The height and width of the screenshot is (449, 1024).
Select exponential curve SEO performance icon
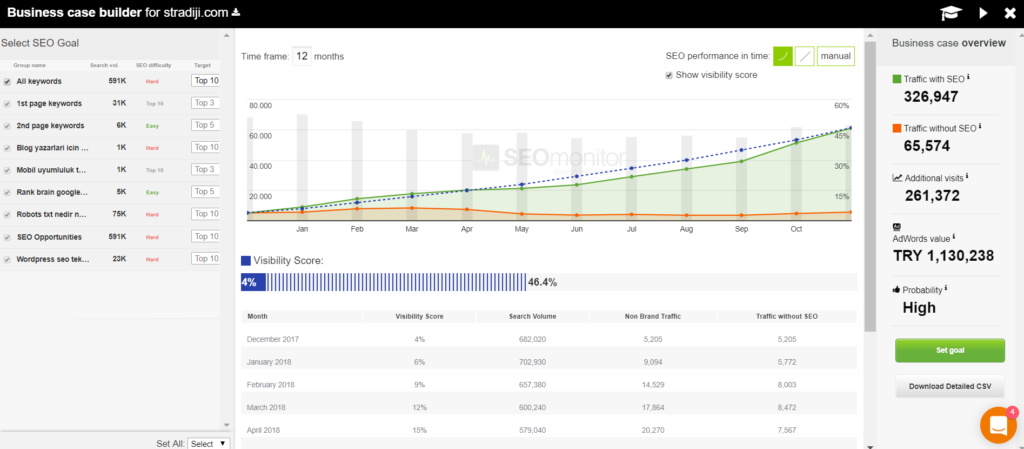pos(783,56)
